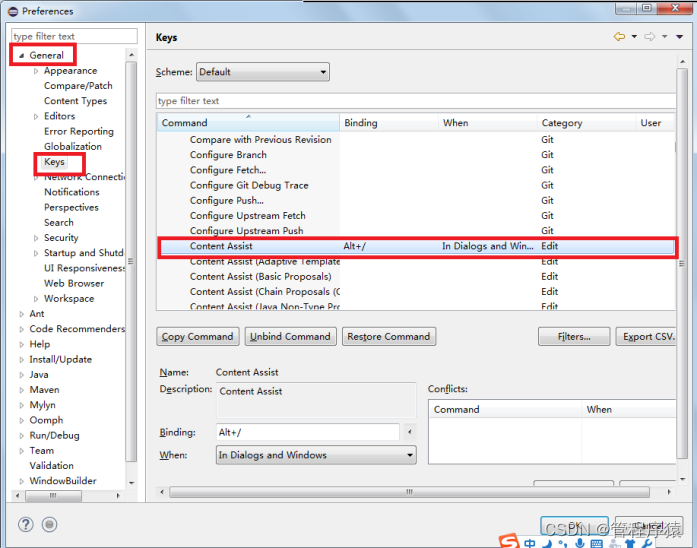
Task: Select Configure Git Debug Trace row
Action: (x=416, y=185)
